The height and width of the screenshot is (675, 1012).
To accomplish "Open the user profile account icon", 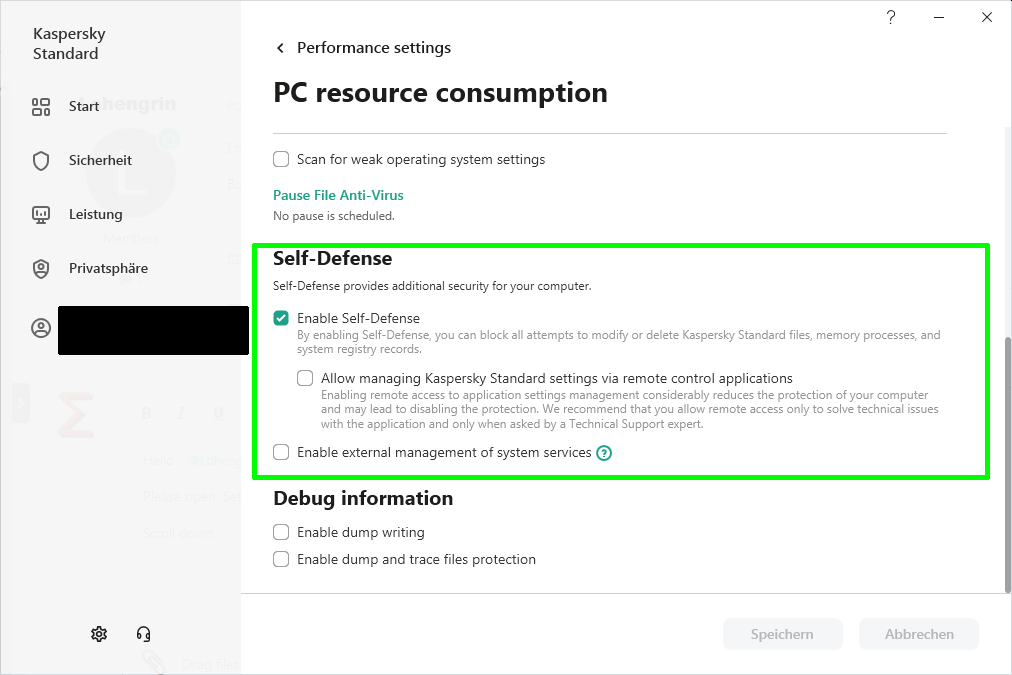I will point(41,328).
